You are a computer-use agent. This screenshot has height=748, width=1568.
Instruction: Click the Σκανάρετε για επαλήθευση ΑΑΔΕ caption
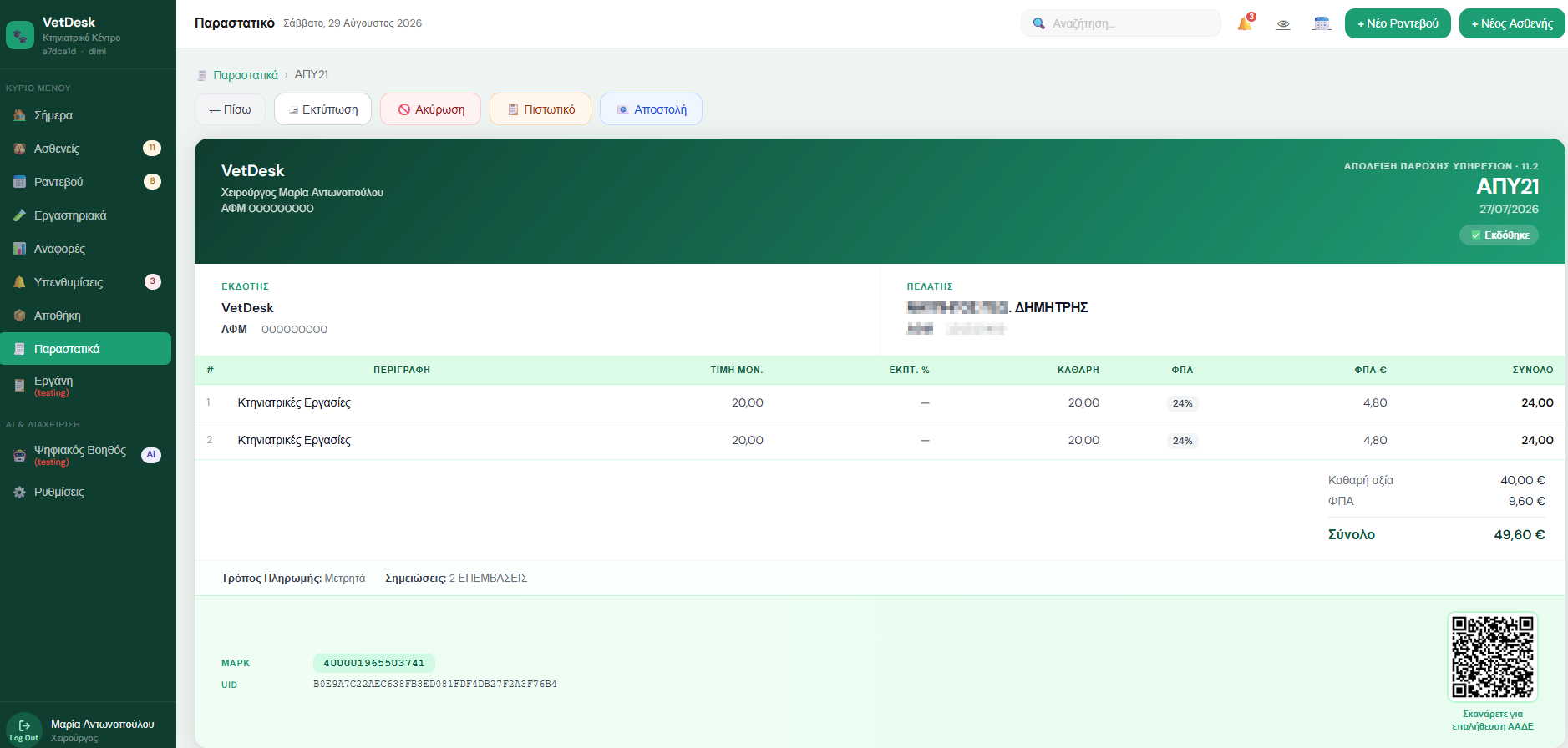point(1493,720)
